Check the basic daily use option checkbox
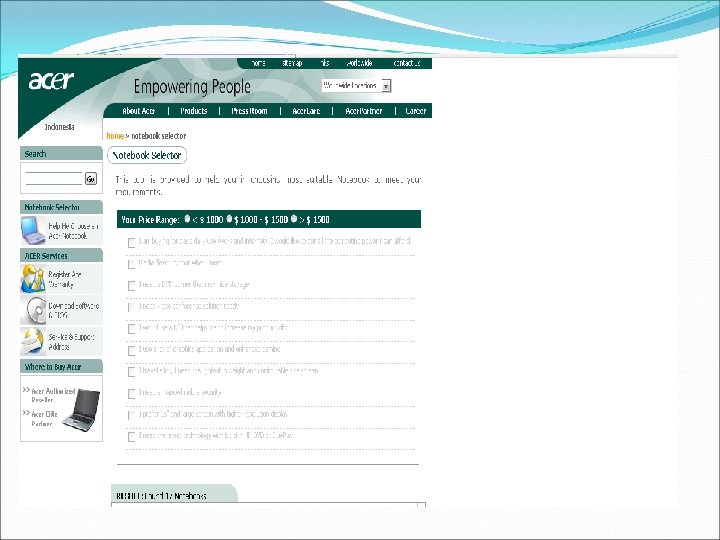The height and width of the screenshot is (540, 720). click(131, 242)
